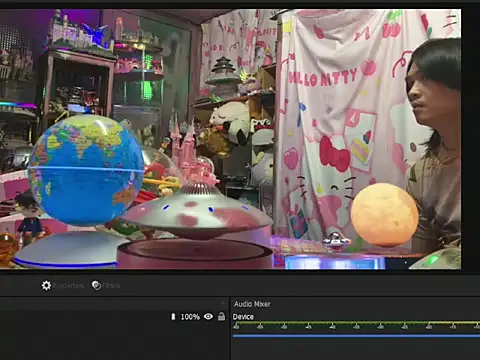The height and width of the screenshot is (360, 480).
Task: Adjust the blue Device volume slider
Action: 356,336
